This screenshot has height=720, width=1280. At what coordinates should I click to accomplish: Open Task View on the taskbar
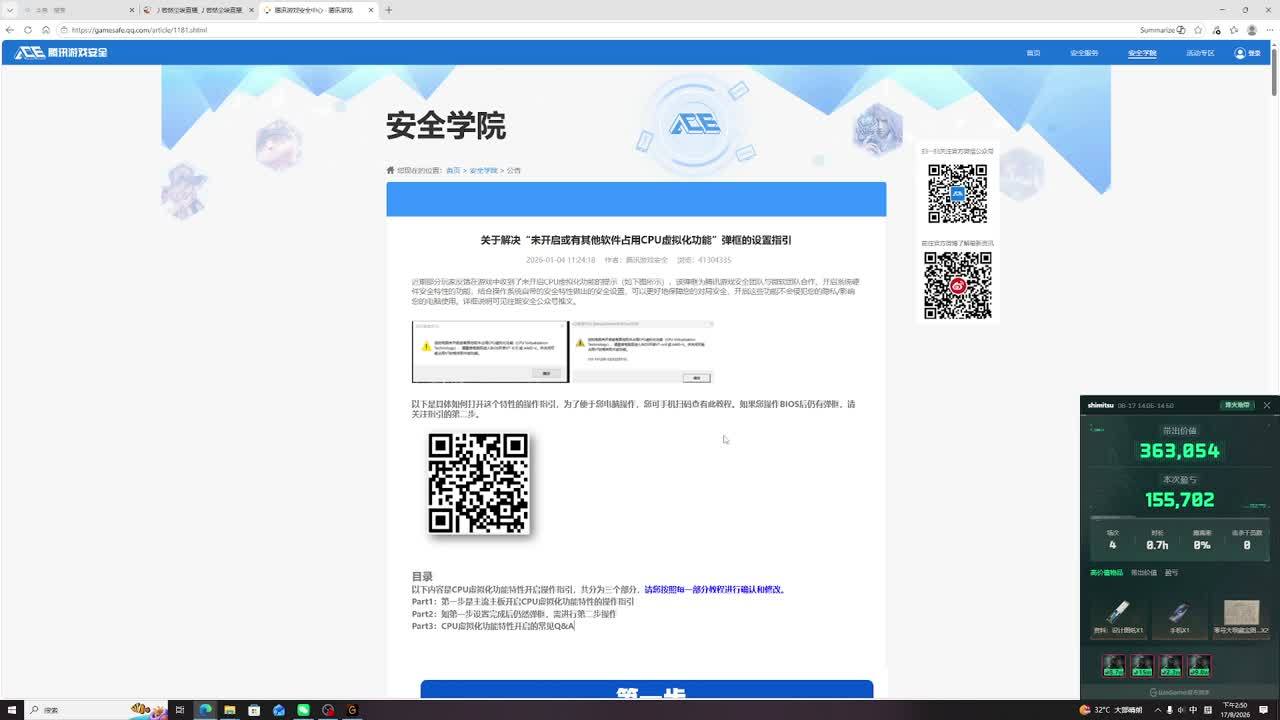(x=180, y=710)
